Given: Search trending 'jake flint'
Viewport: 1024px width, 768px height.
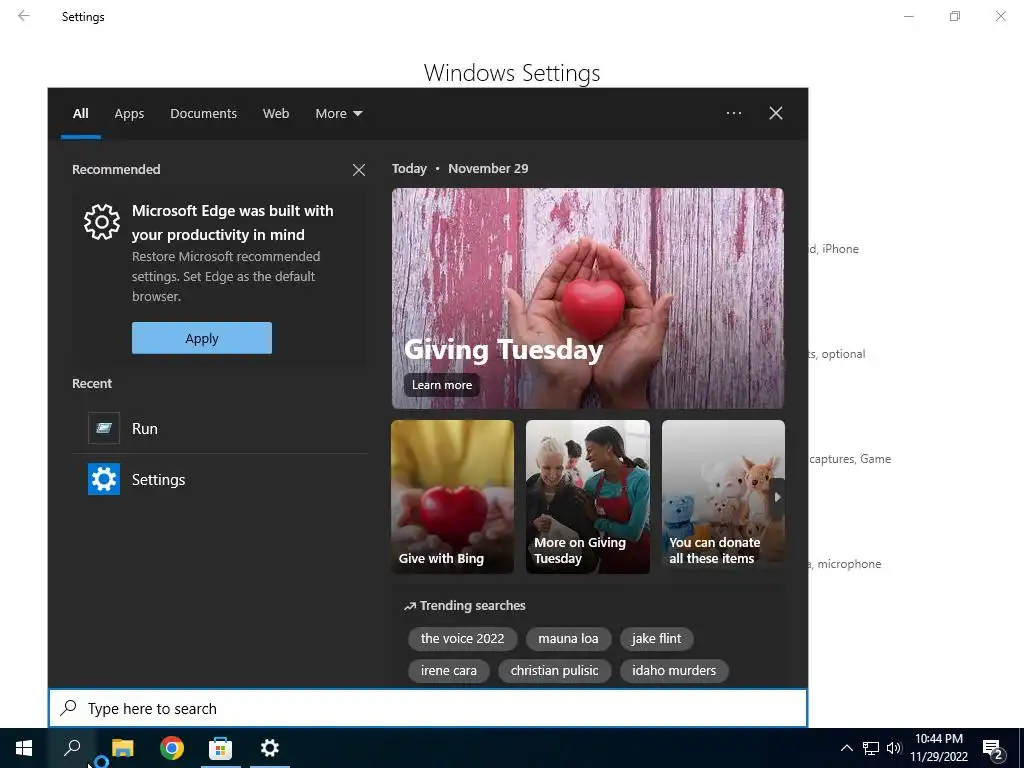Looking at the screenshot, I should click(656, 639).
